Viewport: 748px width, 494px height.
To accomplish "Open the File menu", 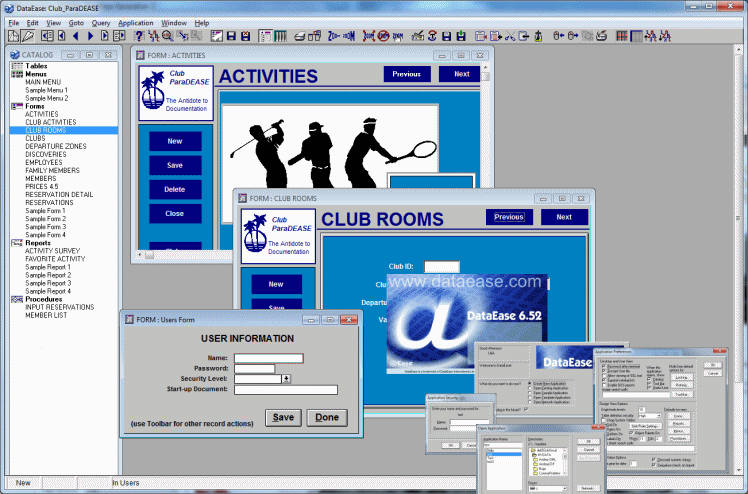I will (x=14, y=23).
